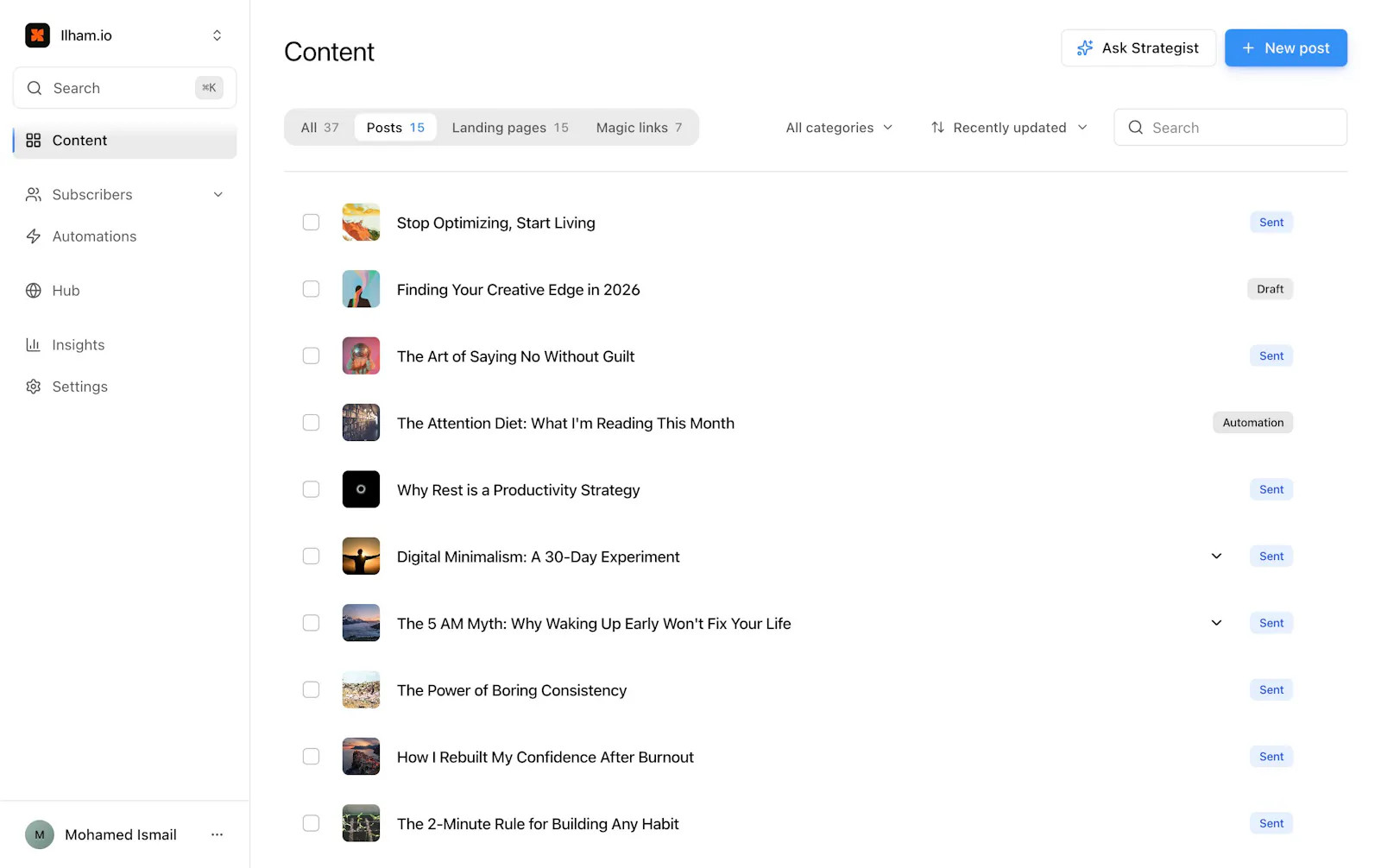Image resolution: width=1381 pixels, height=868 pixels.
Task: Select checkbox for The Art of Saying No
Action: [311, 356]
